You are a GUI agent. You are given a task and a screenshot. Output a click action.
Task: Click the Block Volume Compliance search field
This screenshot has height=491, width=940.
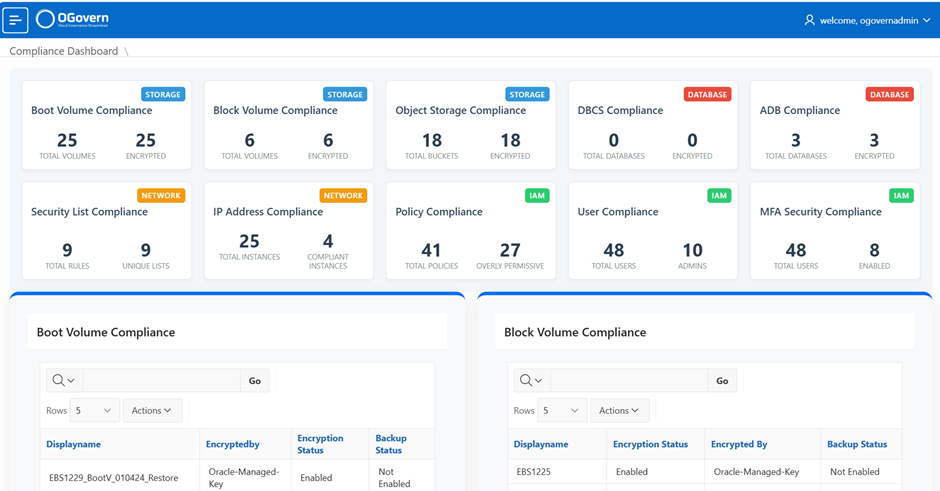pos(629,381)
